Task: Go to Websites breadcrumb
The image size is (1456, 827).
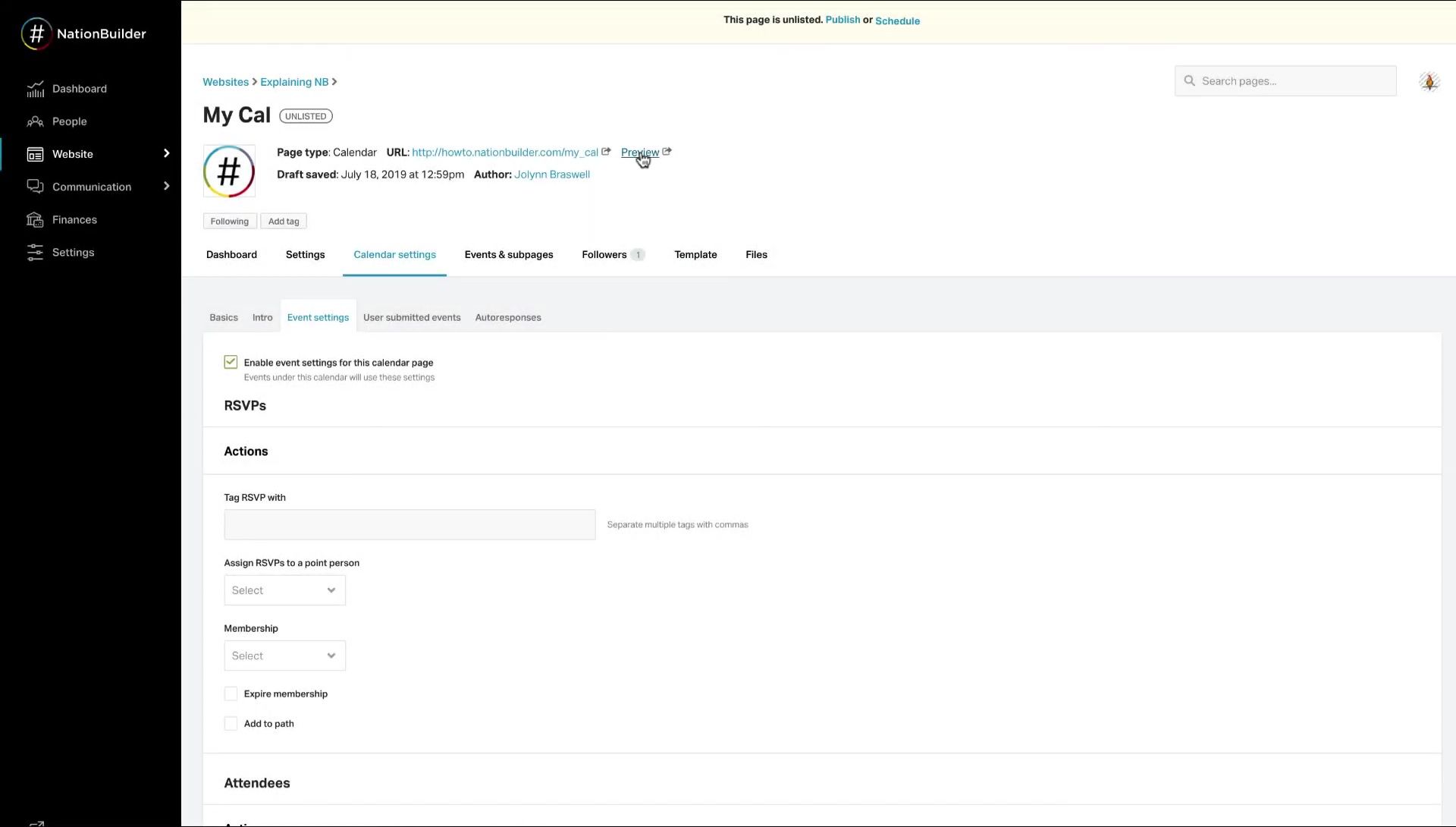Action: (225, 82)
